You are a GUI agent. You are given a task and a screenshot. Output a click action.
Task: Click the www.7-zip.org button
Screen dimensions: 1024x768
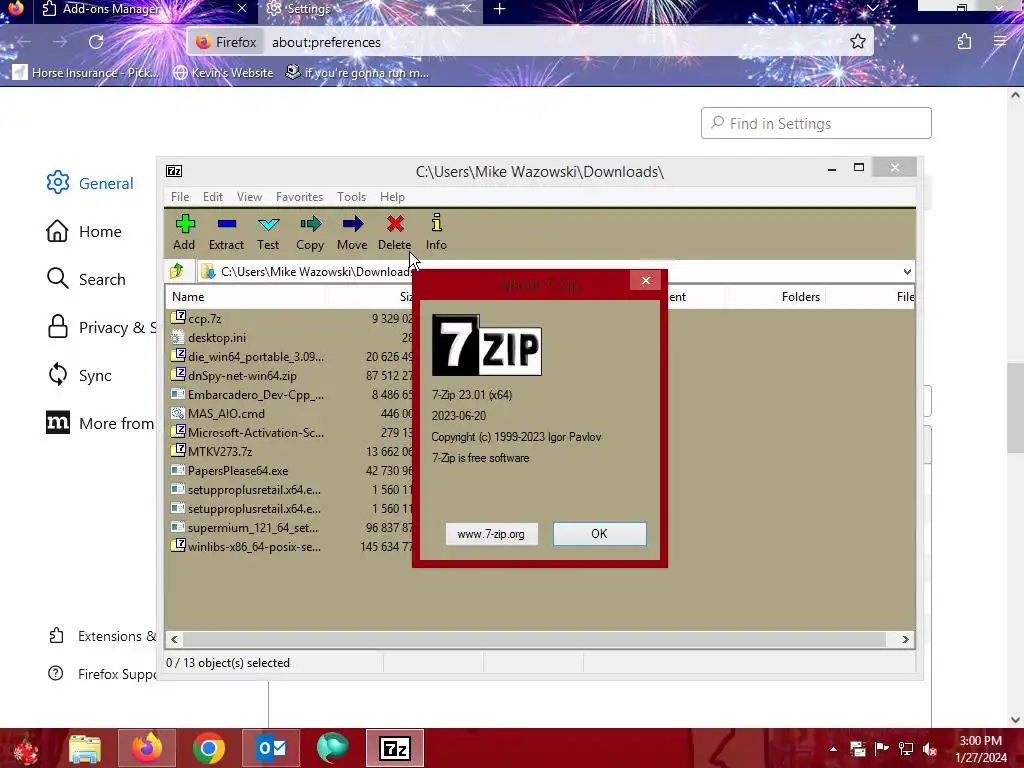[x=491, y=534]
